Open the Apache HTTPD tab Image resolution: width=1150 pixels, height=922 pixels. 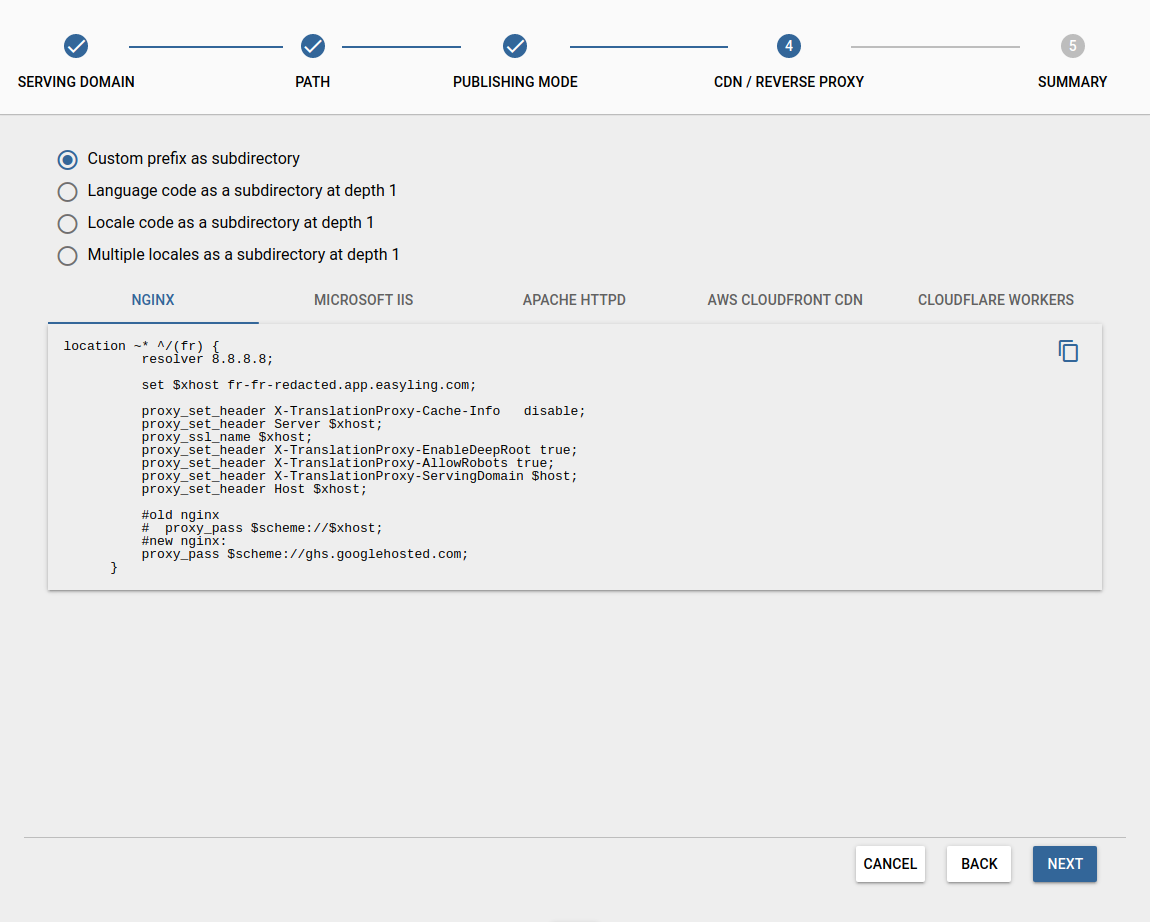tap(574, 300)
